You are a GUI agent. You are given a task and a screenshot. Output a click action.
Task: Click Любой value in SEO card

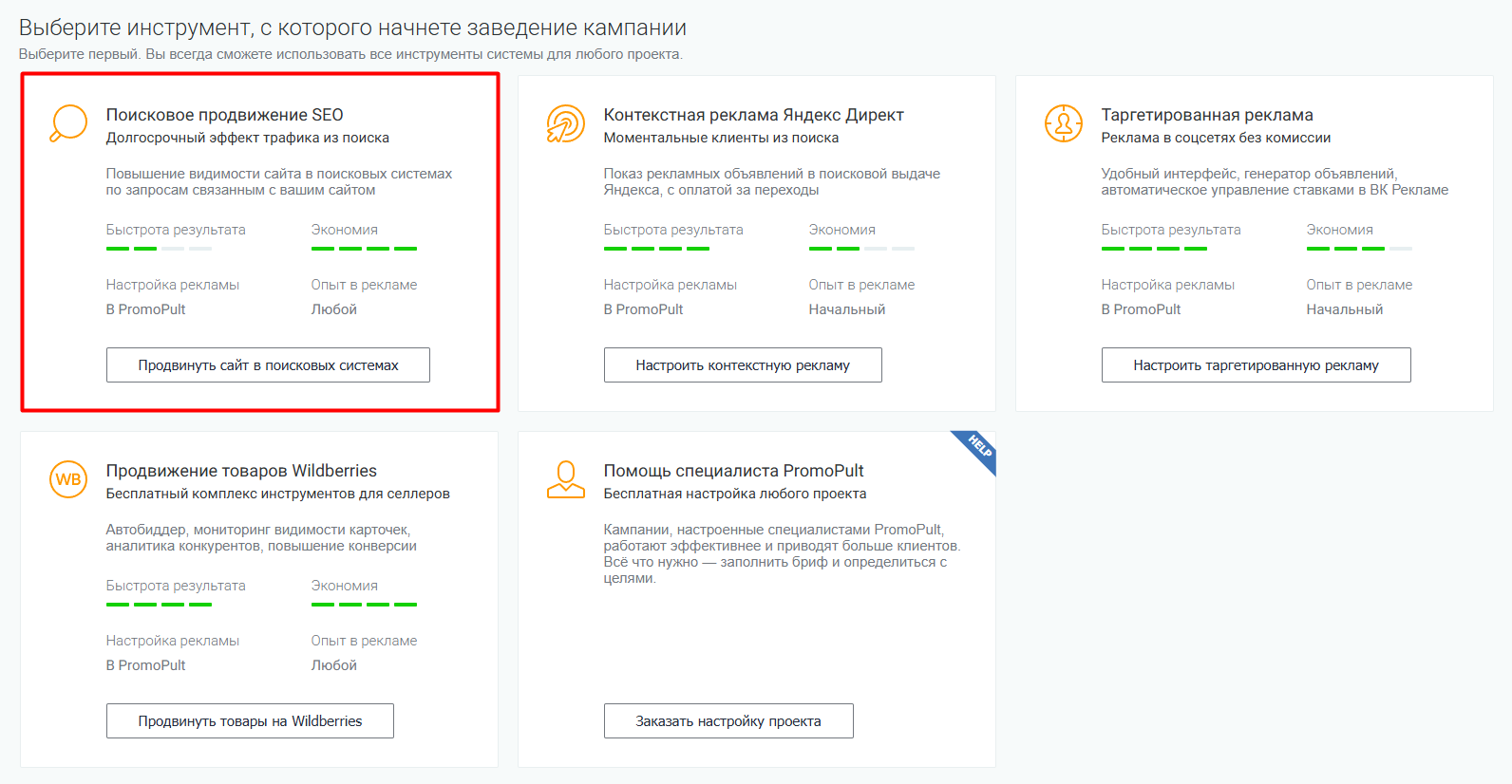(334, 309)
